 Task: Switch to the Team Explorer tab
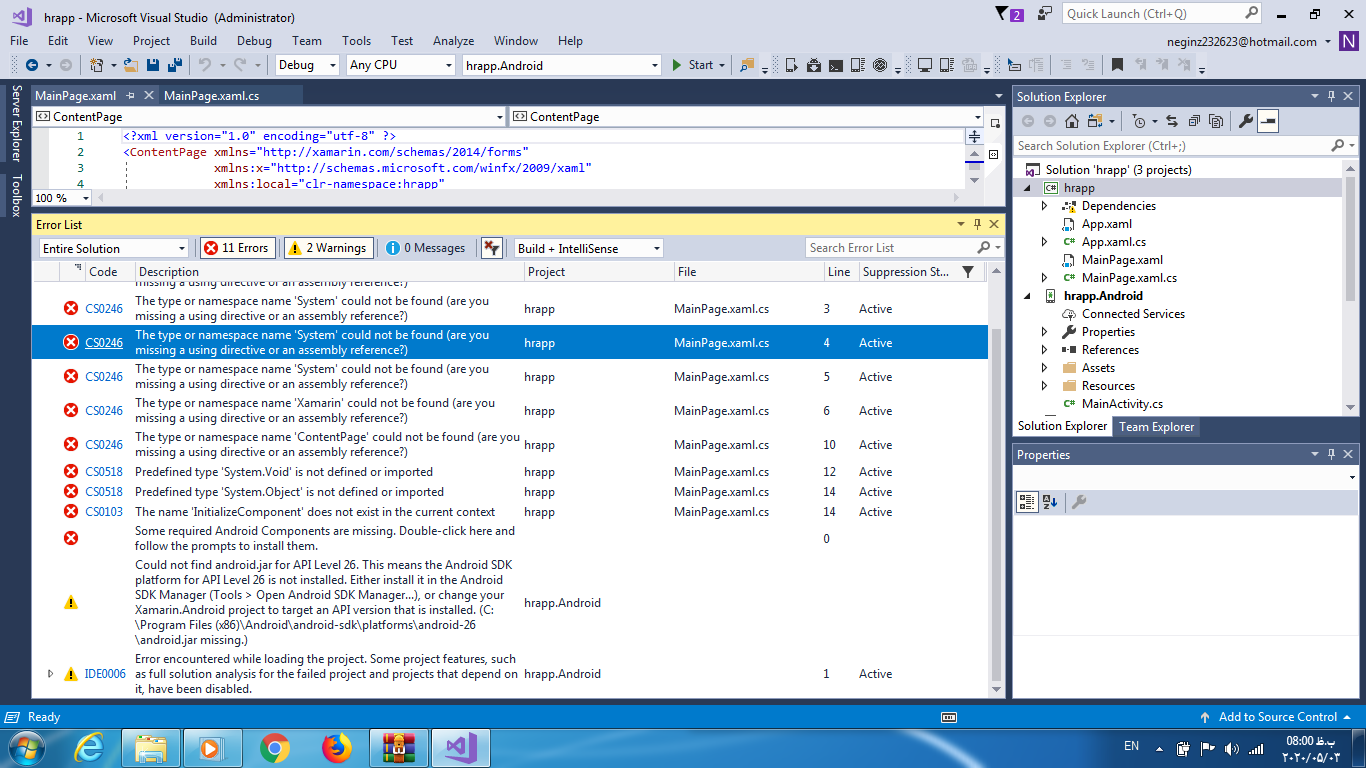[1156, 427]
